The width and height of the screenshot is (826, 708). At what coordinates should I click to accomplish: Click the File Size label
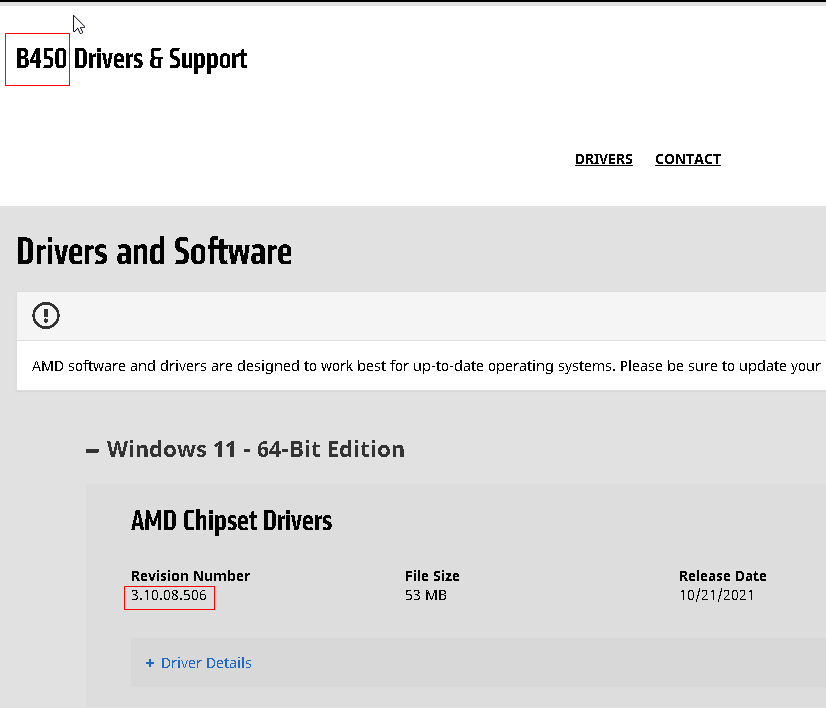tap(432, 576)
